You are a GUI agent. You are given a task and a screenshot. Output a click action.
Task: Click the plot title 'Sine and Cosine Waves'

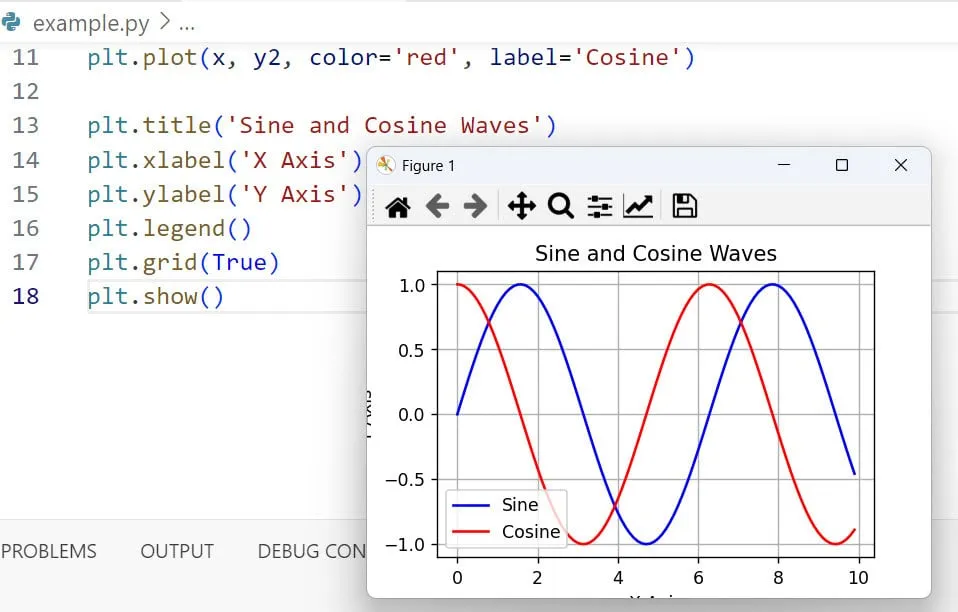(x=656, y=253)
